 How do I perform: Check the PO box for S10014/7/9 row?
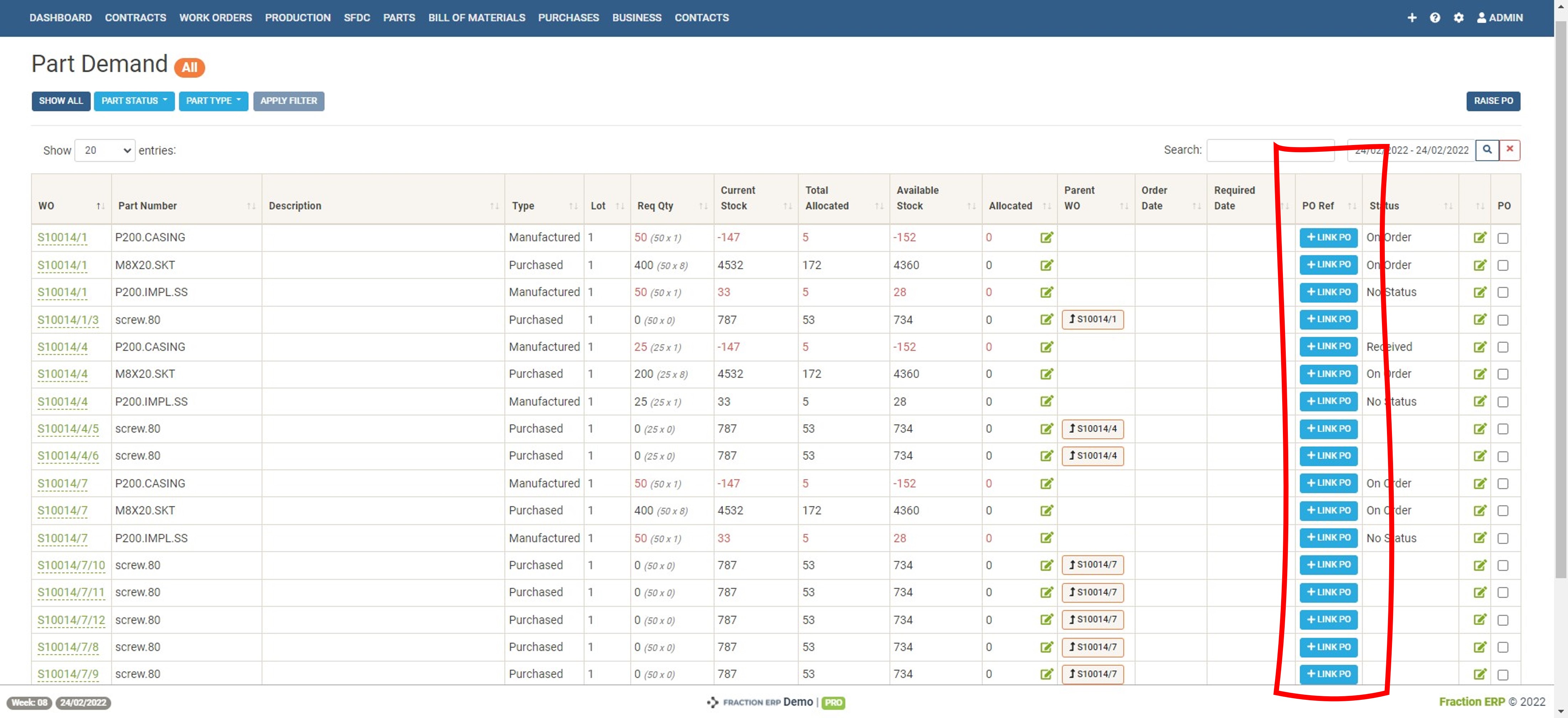point(1503,674)
